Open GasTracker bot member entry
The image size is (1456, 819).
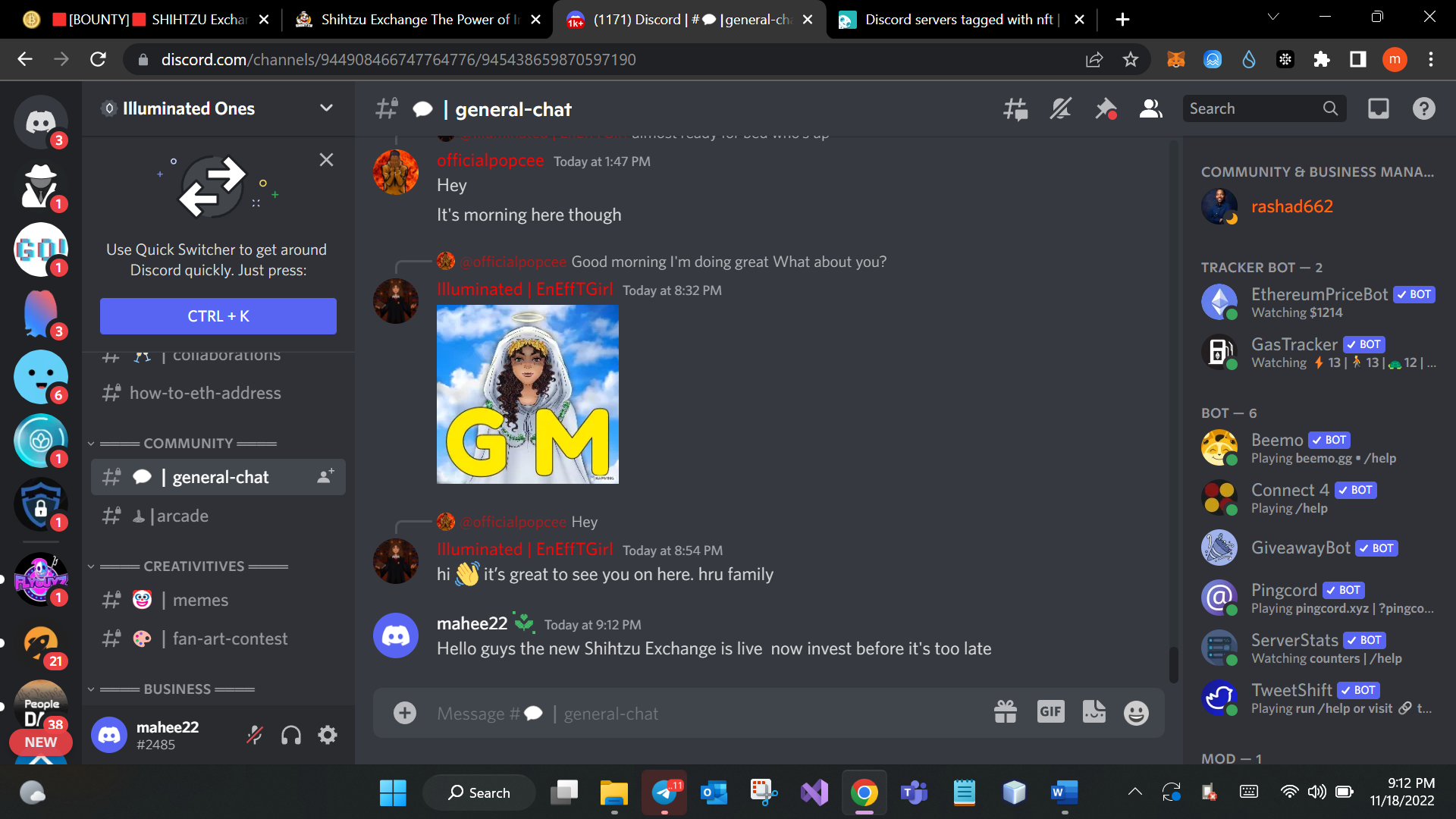(x=1318, y=352)
